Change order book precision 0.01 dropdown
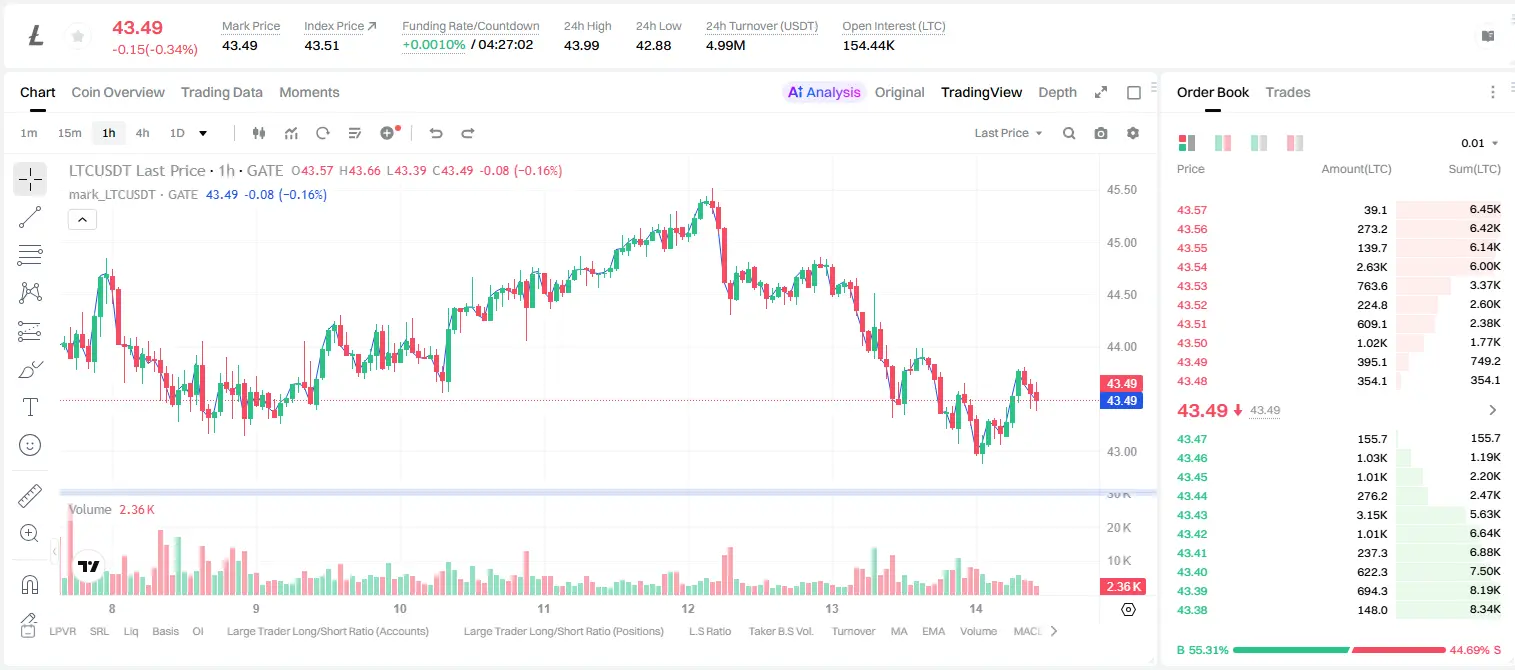This screenshot has height=670, width=1515. pos(1480,143)
